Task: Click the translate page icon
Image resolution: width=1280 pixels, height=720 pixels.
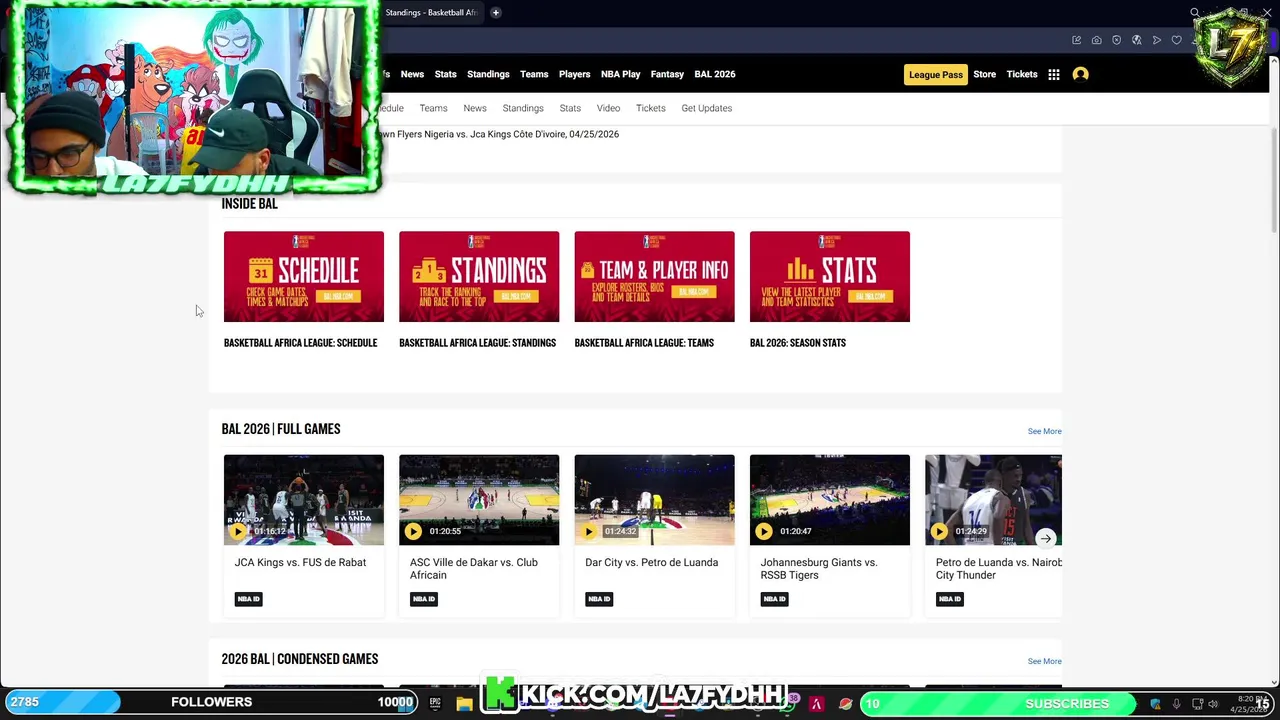Action: tap(1137, 40)
